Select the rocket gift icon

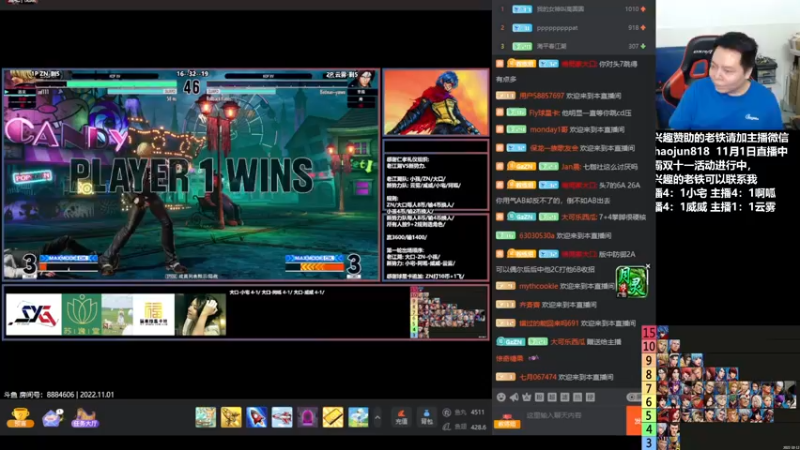pos(257,417)
